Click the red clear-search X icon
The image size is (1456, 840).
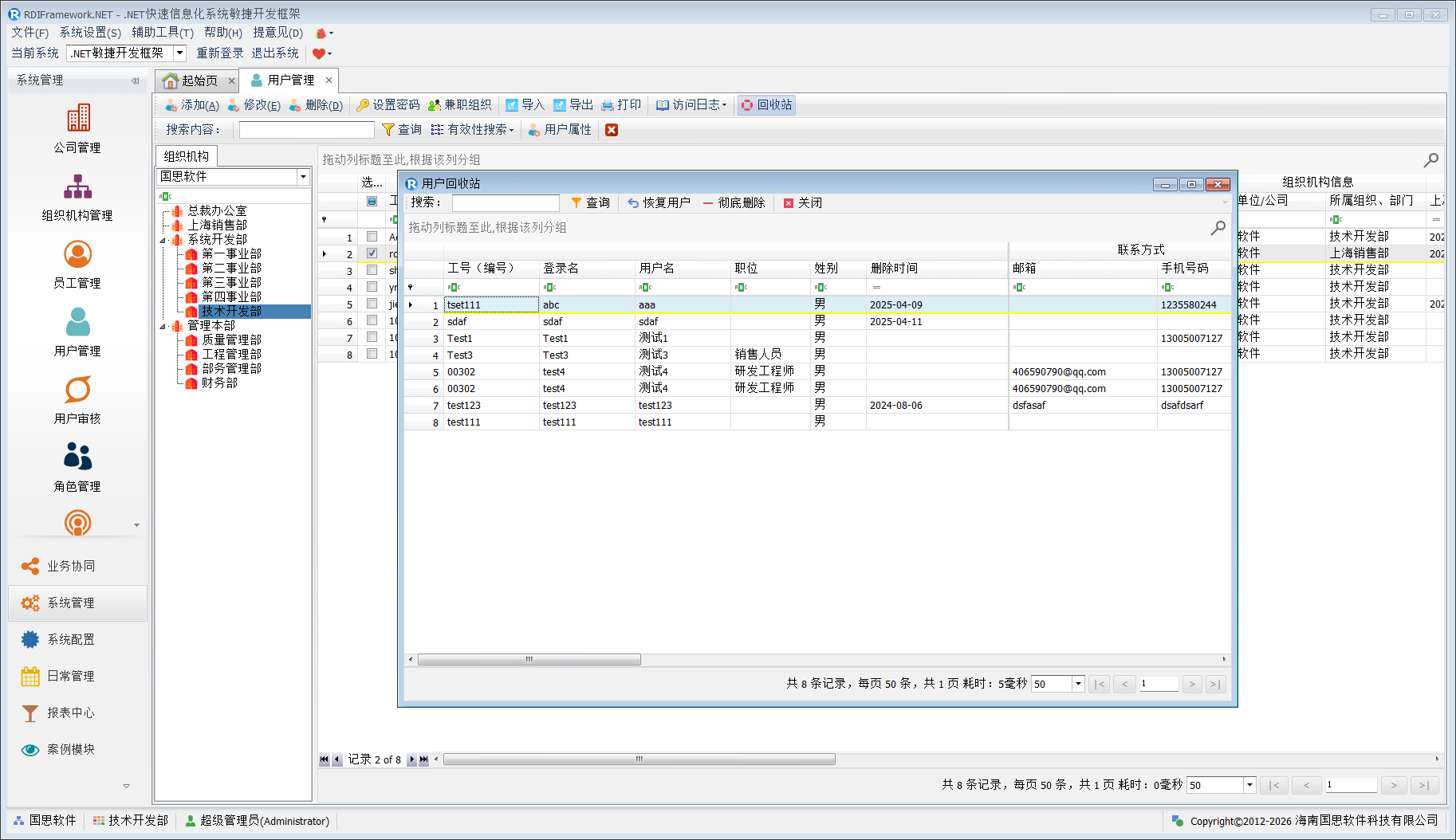[x=612, y=130]
